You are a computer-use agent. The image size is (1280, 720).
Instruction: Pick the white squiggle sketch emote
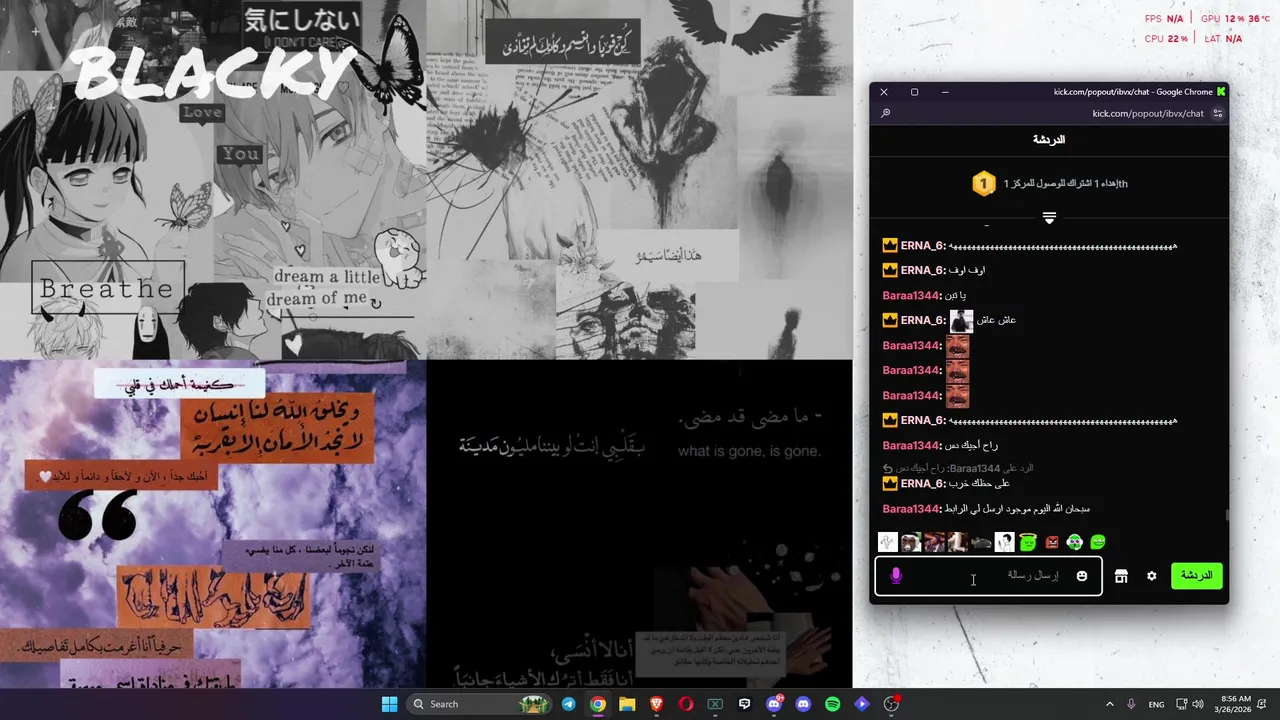click(x=888, y=542)
